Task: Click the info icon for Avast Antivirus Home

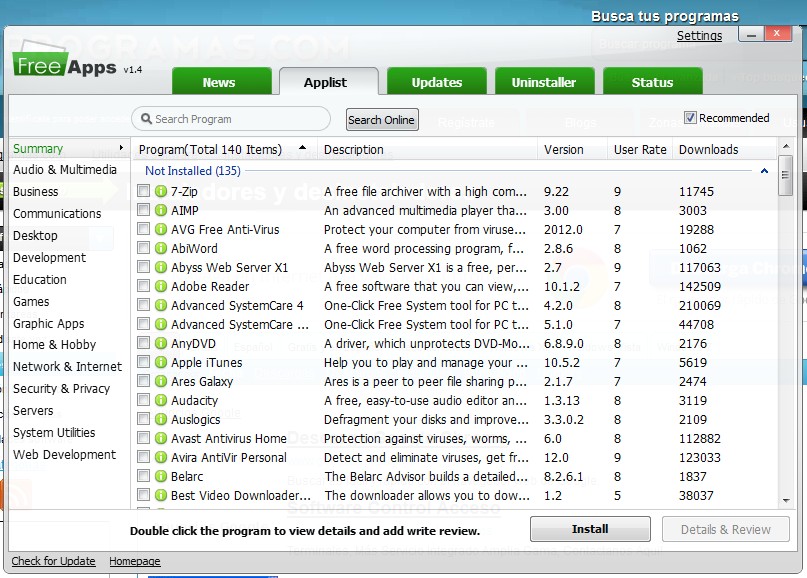Action: (161, 439)
